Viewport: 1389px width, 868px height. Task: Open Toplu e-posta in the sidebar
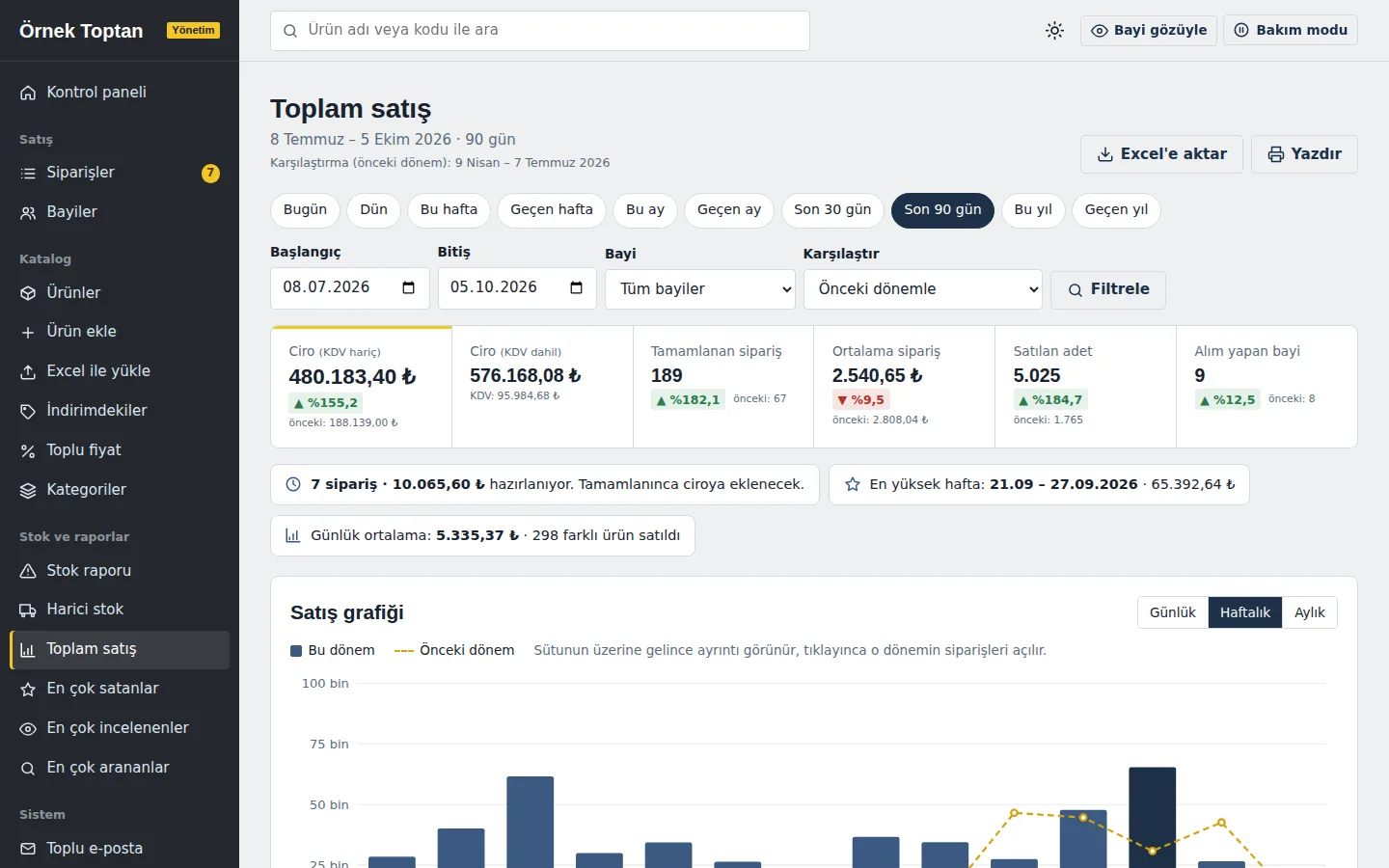tap(120, 848)
